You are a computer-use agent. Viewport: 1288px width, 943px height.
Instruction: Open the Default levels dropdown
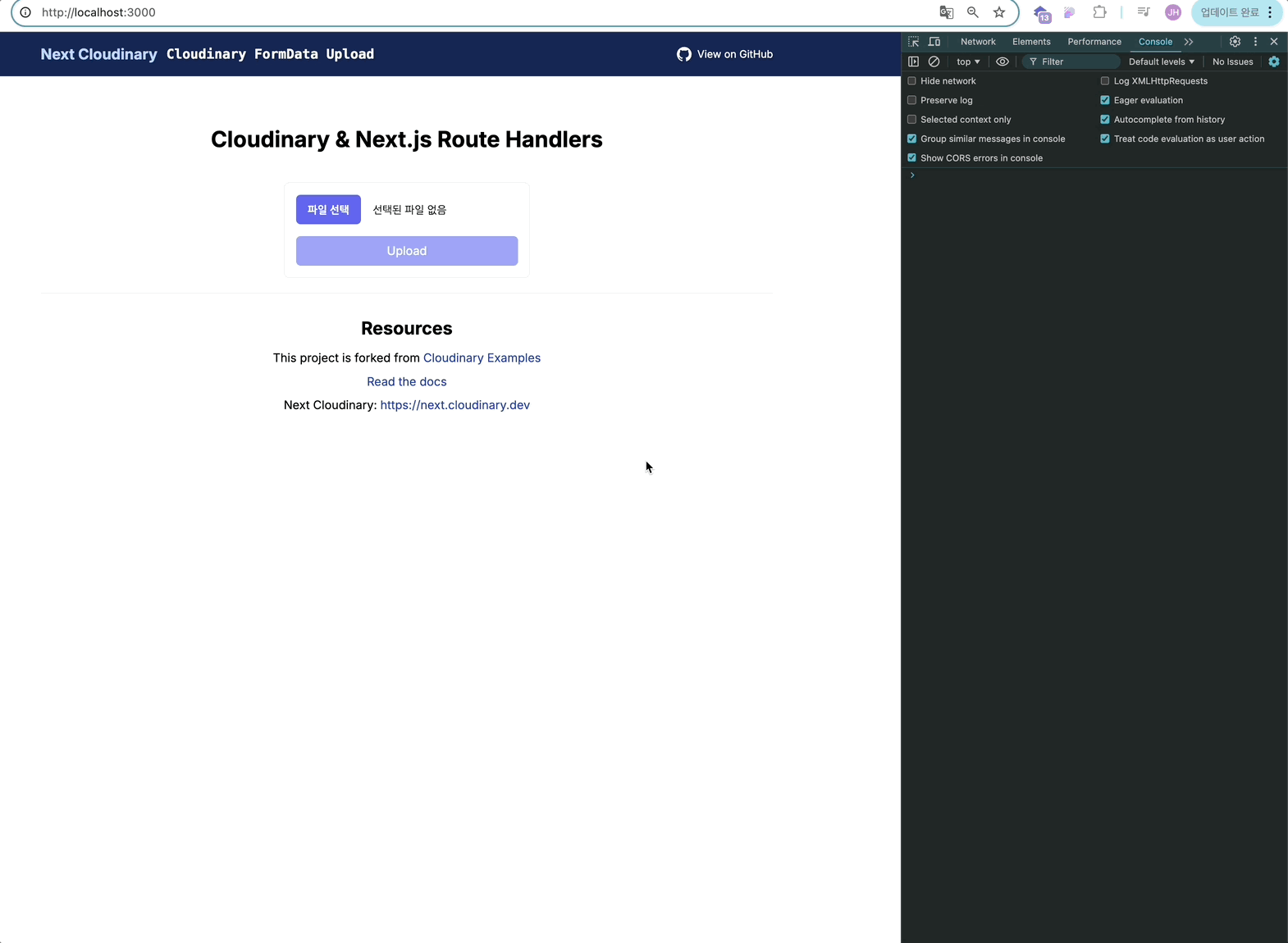click(x=1162, y=61)
